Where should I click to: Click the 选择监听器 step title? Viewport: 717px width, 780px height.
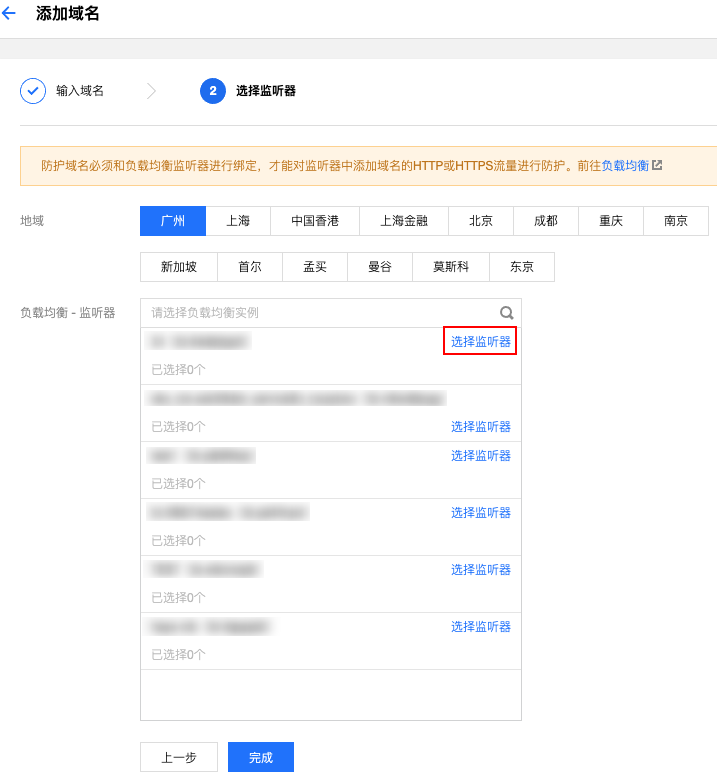266,91
